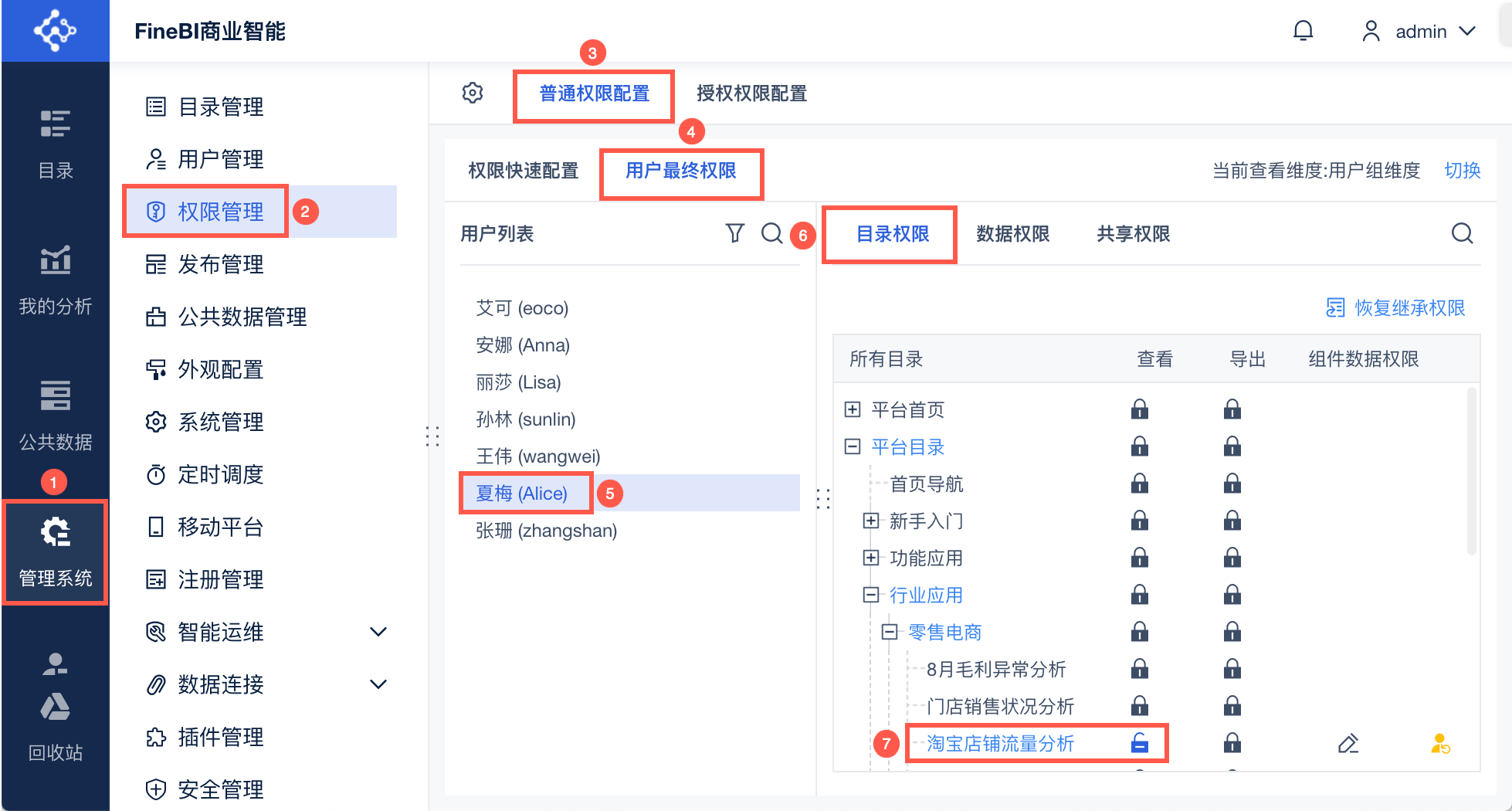Toggle view lock for 淘宝店铺流量分析

pos(1139,744)
